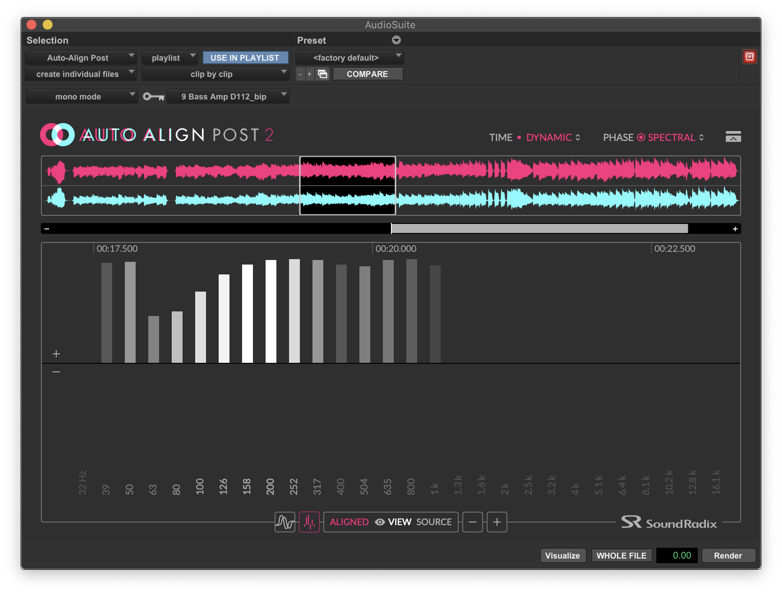Click the 50 Hz spectral bar
The image size is (782, 594).
[x=130, y=313]
